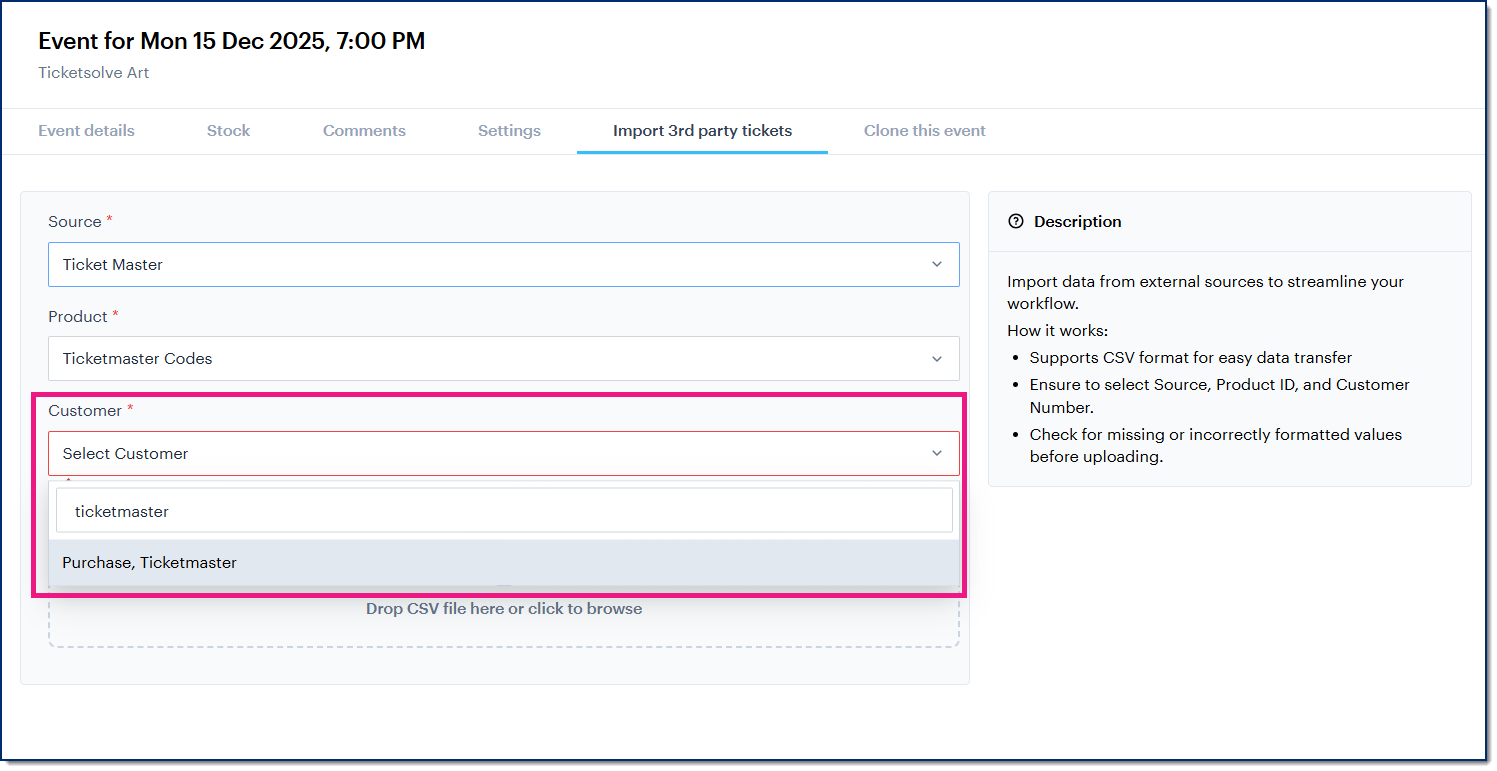Image resolution: width=1497 pixels, height=771 pixels.
Task: Choose the Purchase, Ticketmaster customer option
Action: (x=504, y=563)
